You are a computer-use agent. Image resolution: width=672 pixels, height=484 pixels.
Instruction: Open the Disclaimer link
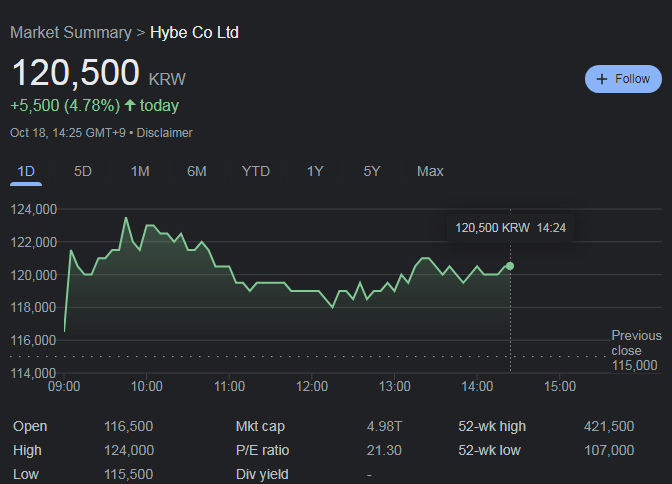[165, 133]
